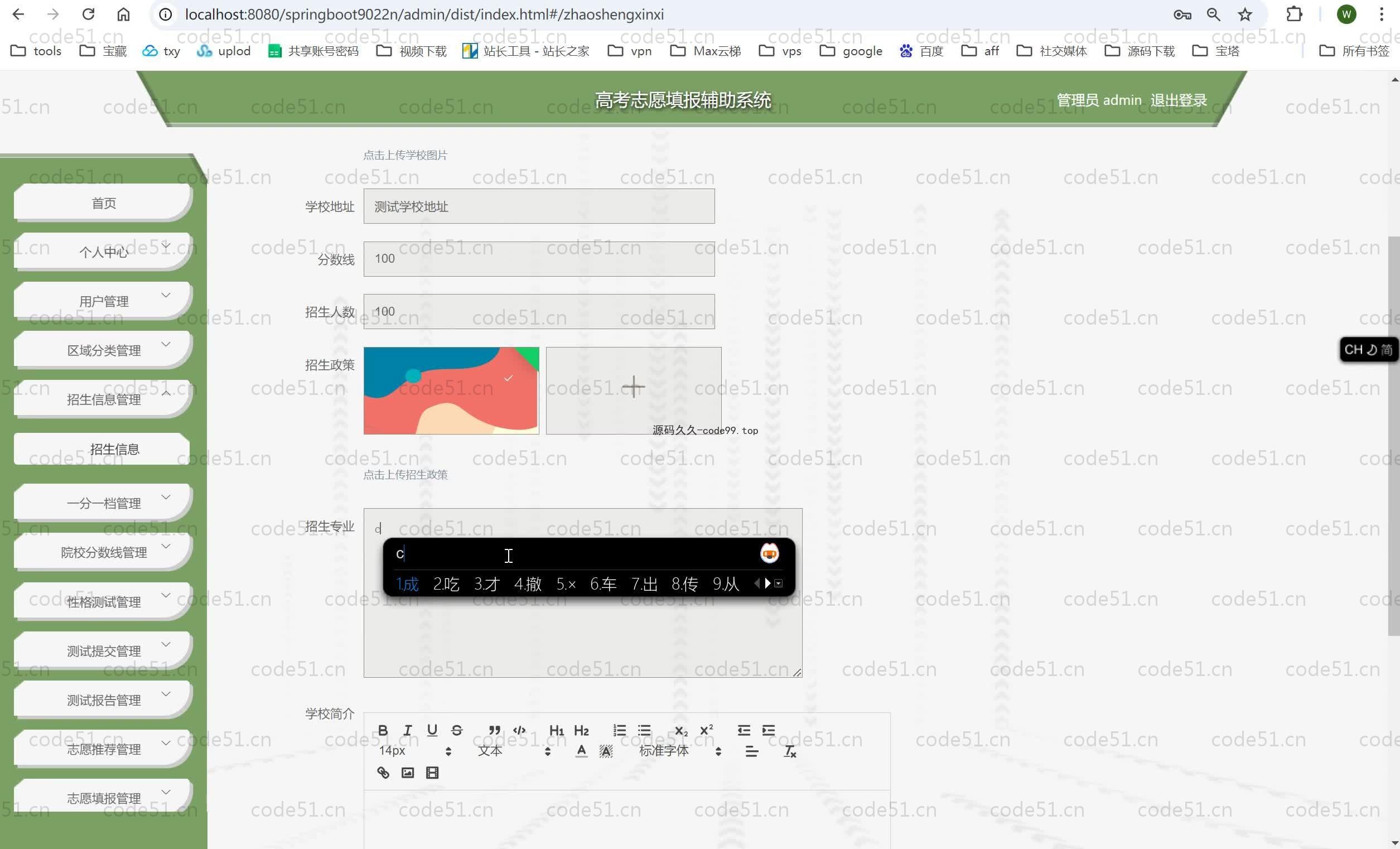
Task: Open the text alignment options
Action: (752, 751)
